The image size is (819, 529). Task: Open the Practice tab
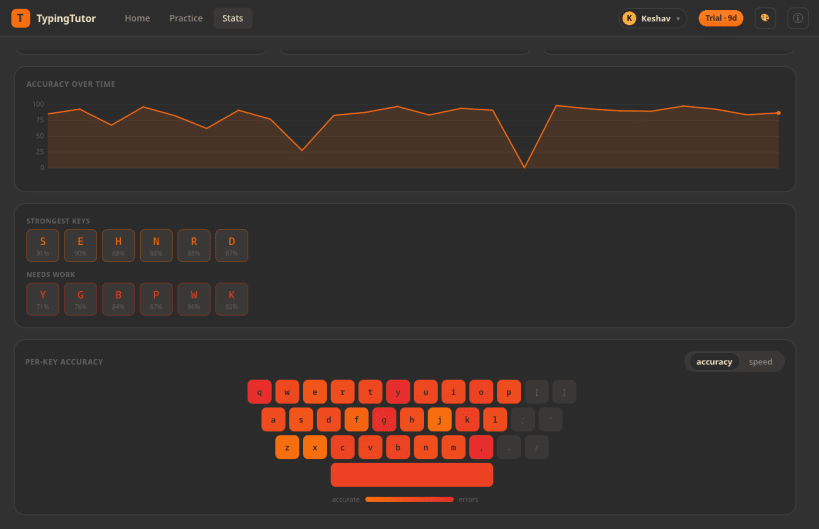pyautogui.click(x=186, y=18)
